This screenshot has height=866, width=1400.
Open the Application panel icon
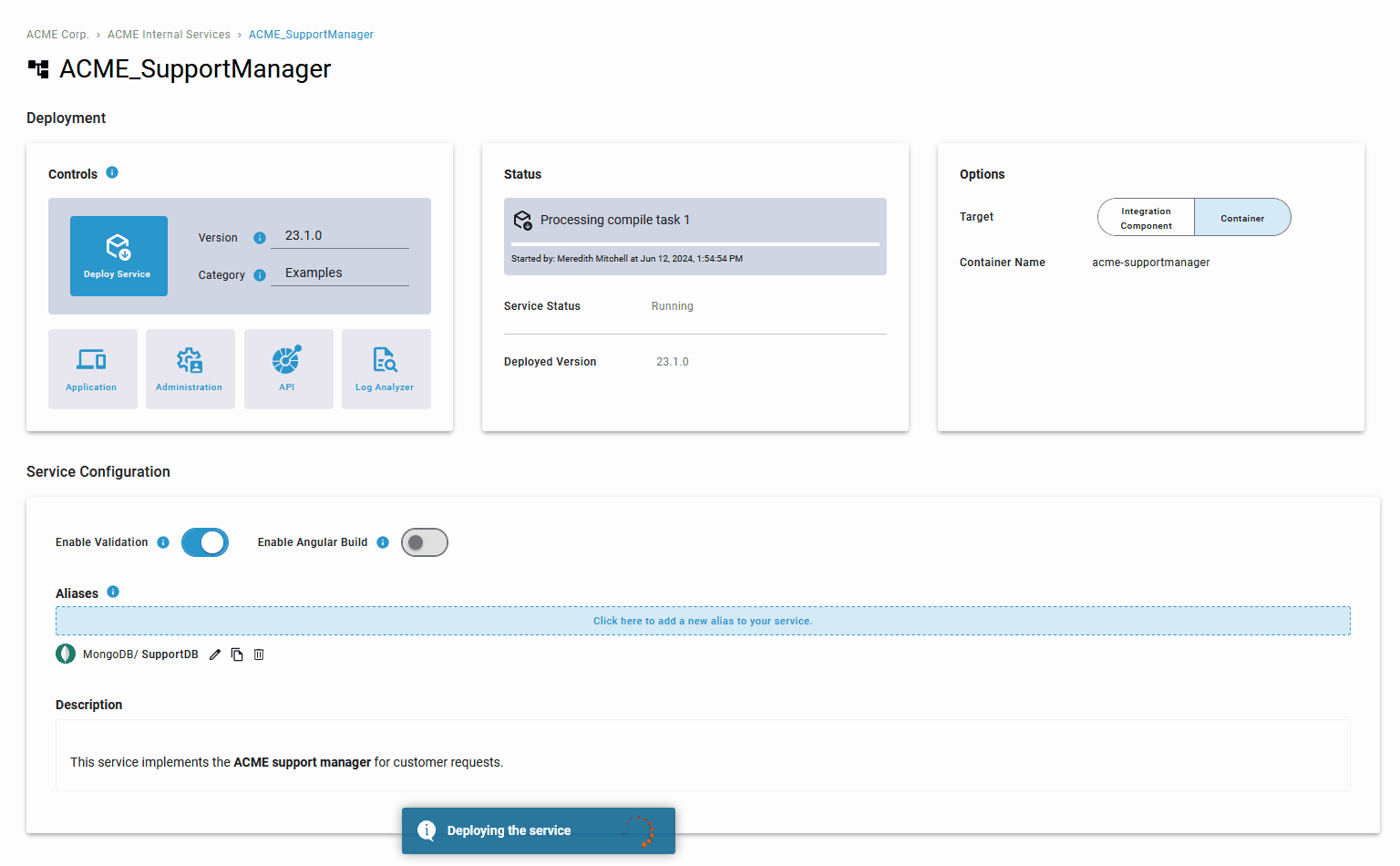click(92, 368)
